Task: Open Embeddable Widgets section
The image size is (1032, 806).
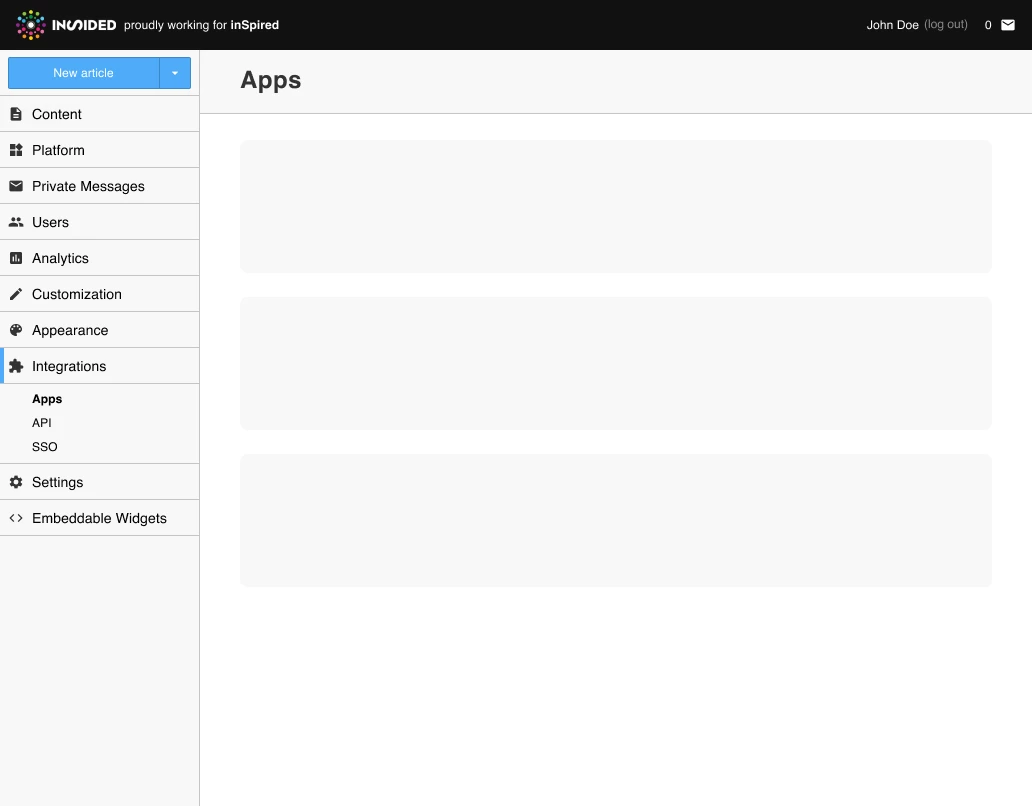Action: (x=99, y=518)
